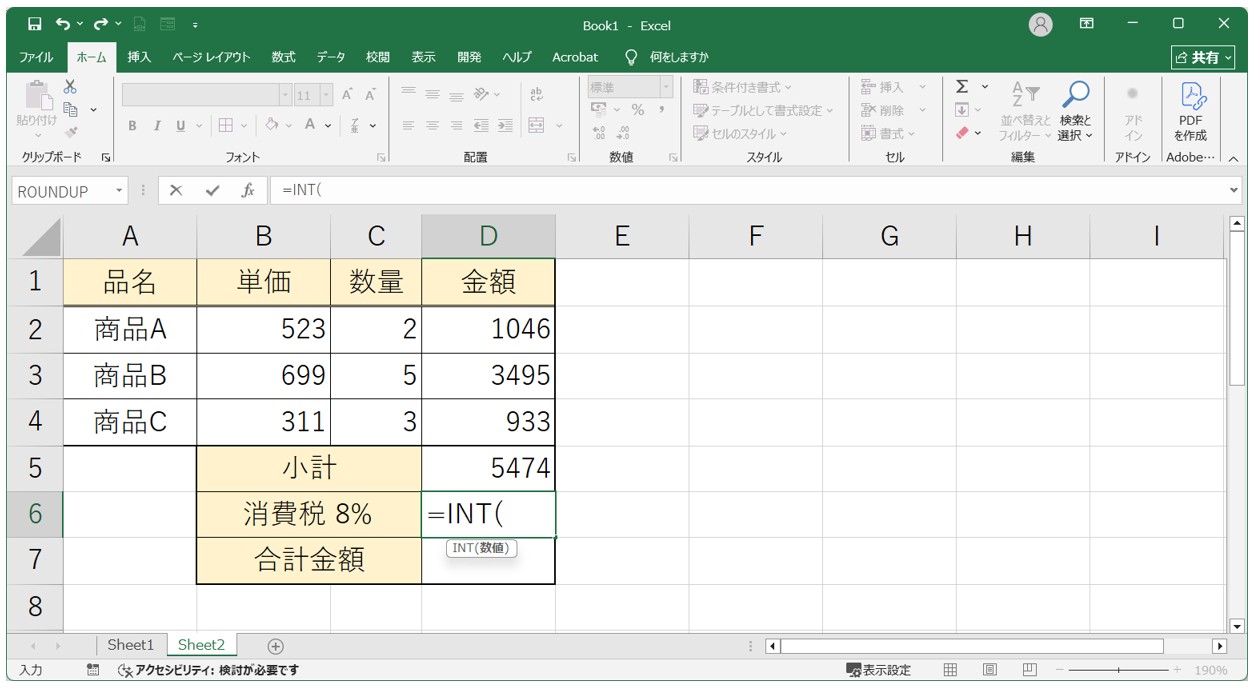Open the font size dropdown
Image resolution: width=1255 pixels, height=688 pixels.
point(325,95)
